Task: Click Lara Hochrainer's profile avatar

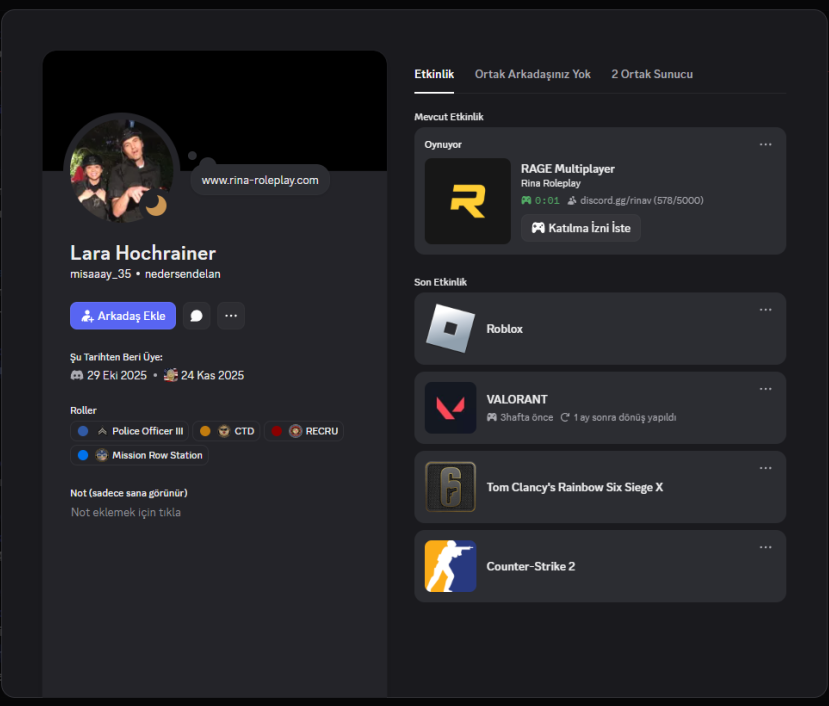Action: click(122, 170)
